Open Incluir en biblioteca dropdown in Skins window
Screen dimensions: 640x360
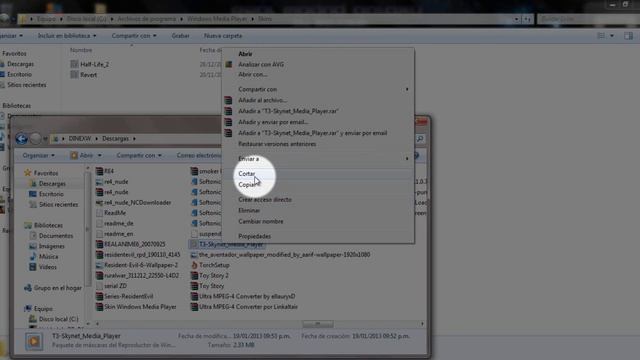pos(67,36)
